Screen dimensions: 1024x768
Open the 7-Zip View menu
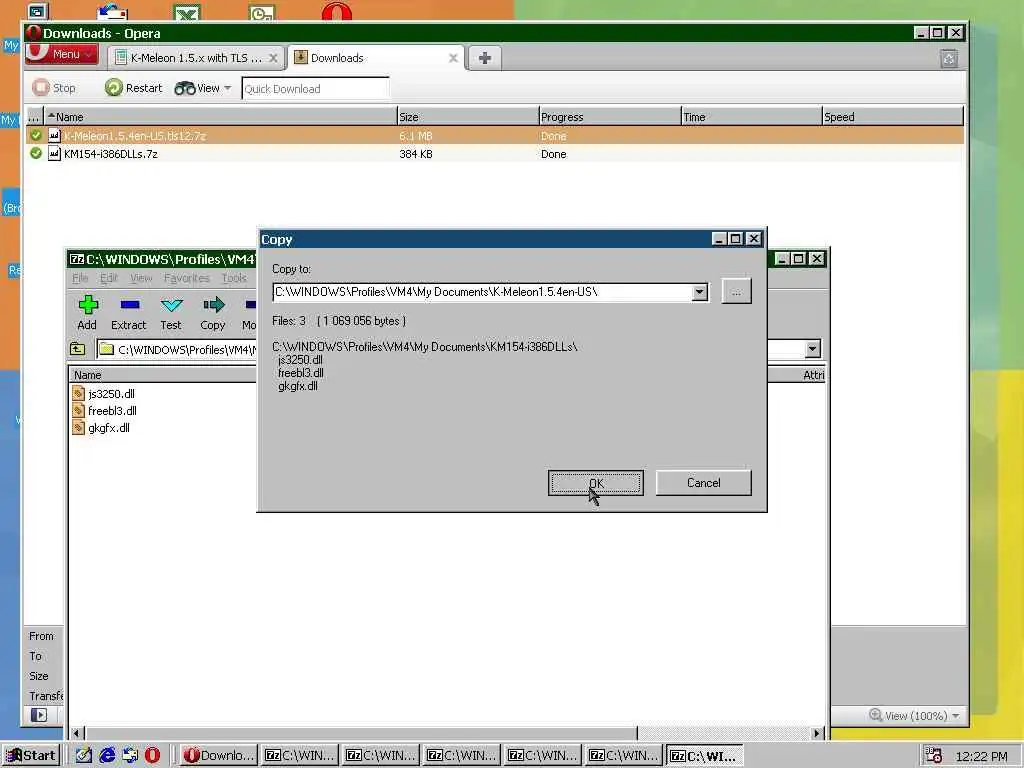pyautogui.click(x=141, y=278)
